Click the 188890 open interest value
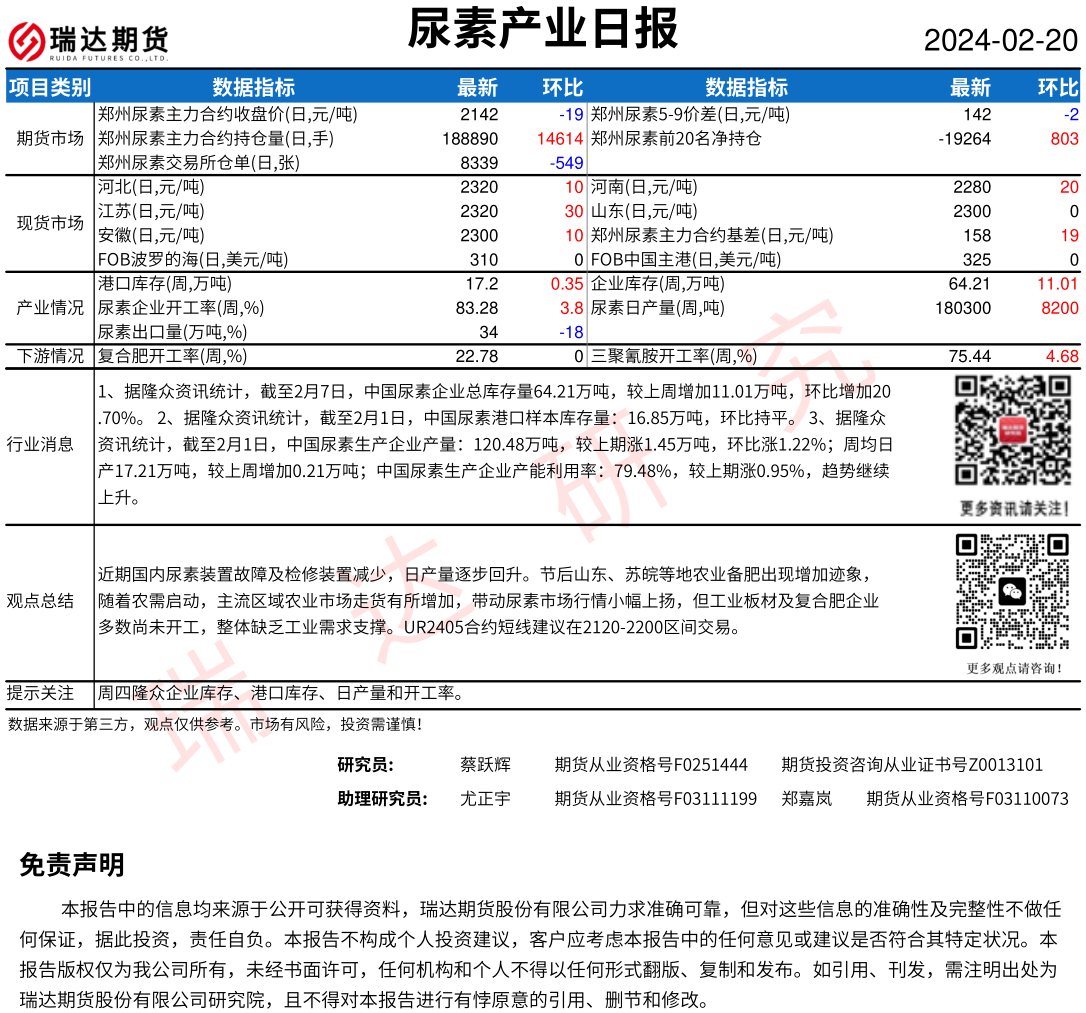The image size is (1086, 1013). click(469, 139)
